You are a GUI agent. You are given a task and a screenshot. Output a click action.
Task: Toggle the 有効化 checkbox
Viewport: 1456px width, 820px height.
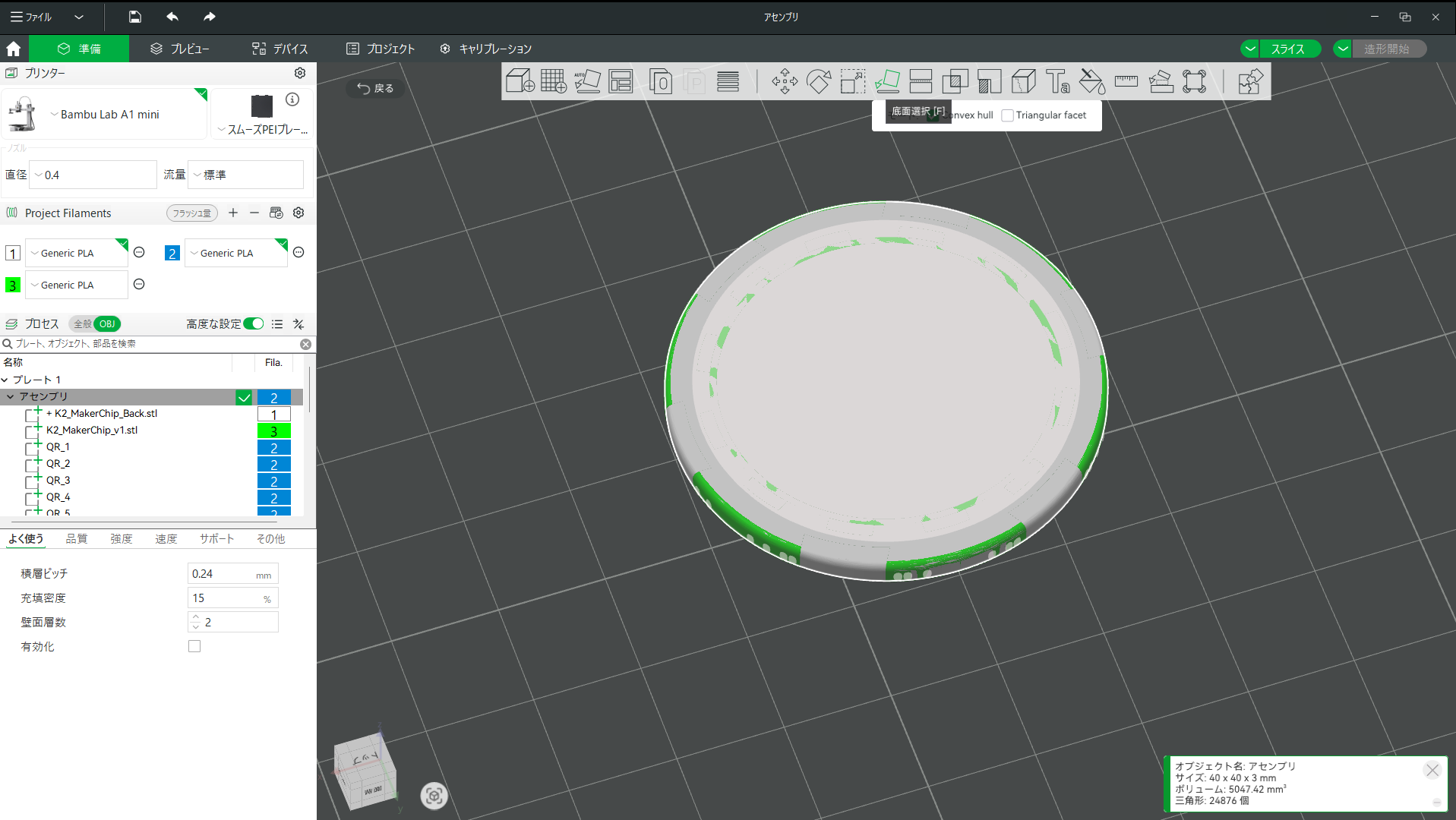click(x=194, y=646)
